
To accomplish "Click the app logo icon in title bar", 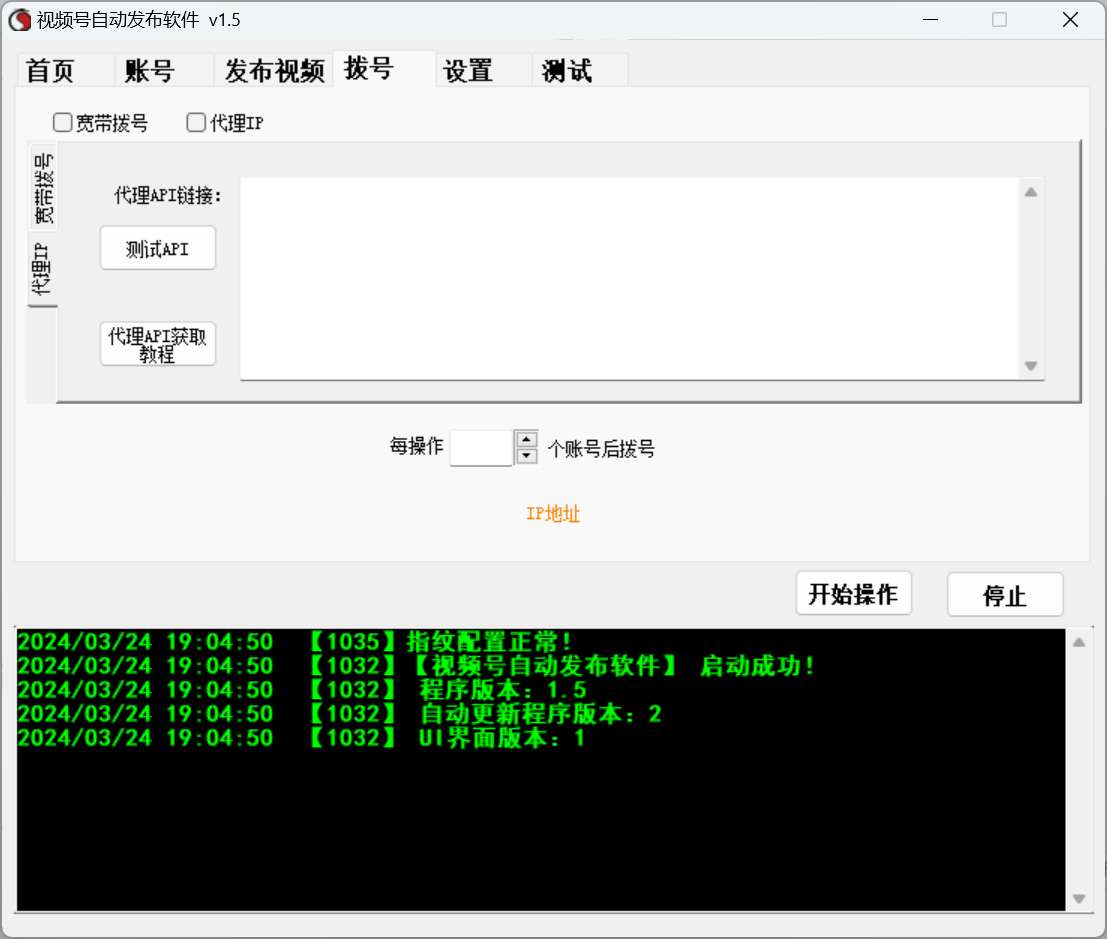I will [20, 20].
